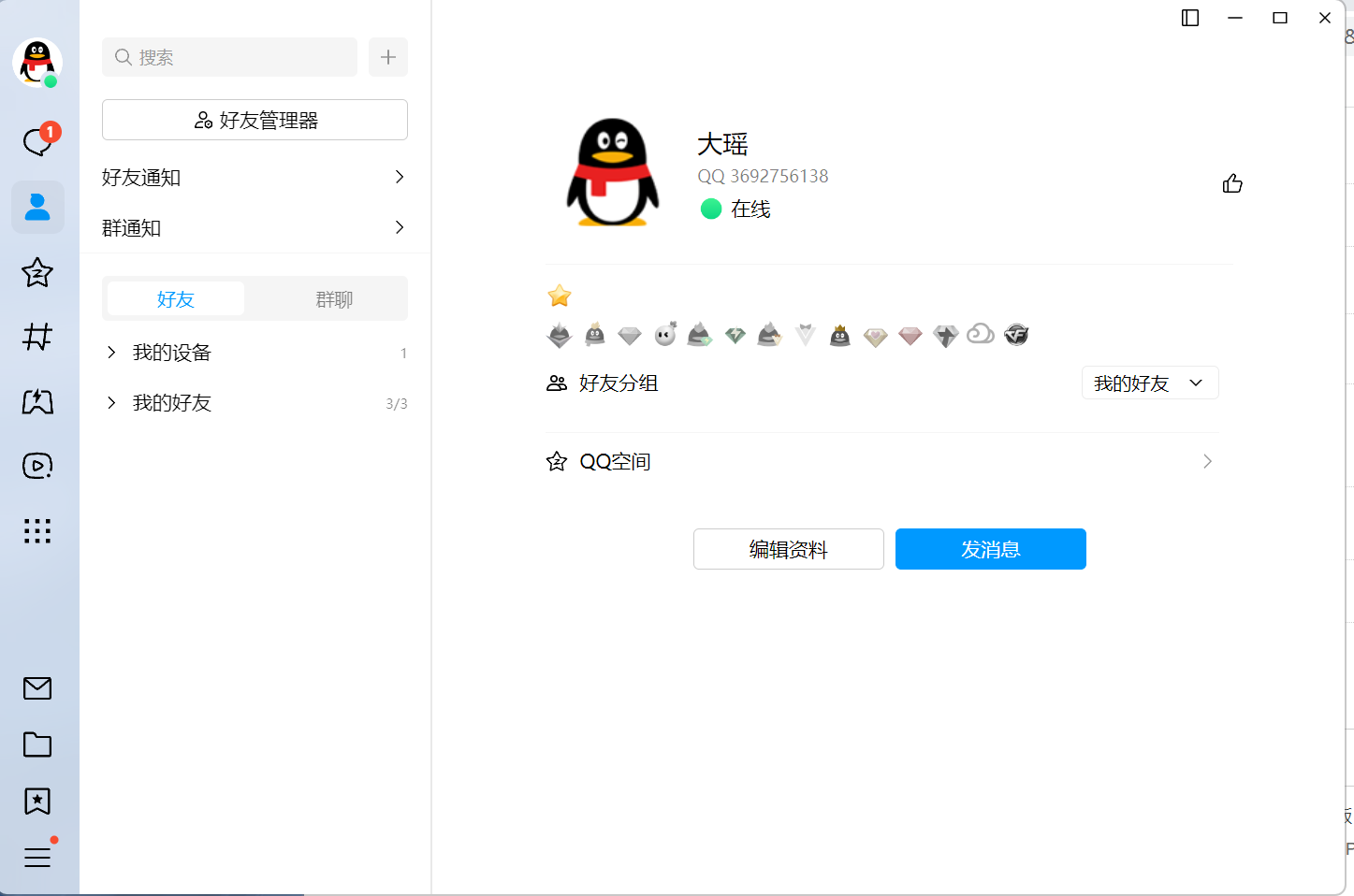
Task: Click the crowned penguin badge icon
Action: 840,335
